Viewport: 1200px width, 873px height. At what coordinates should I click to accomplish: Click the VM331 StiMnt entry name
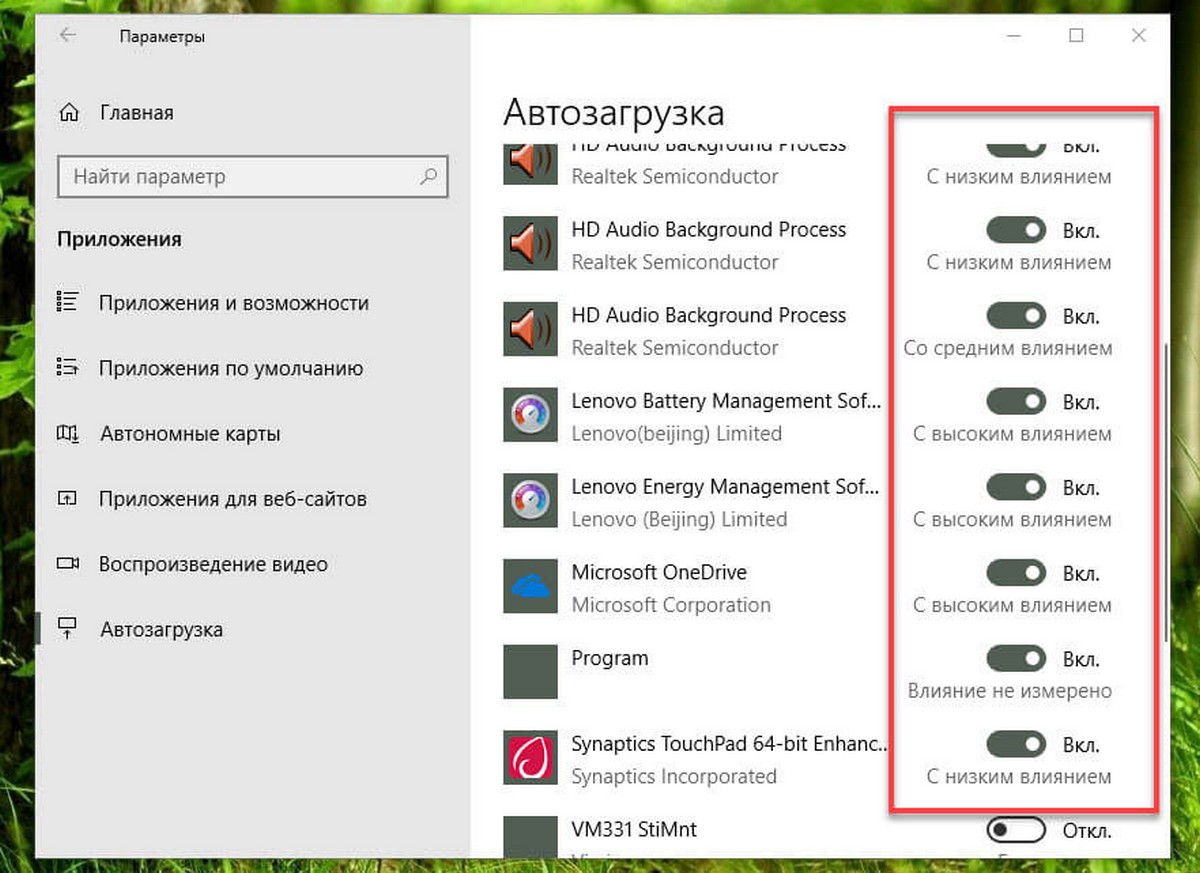point(634,829)
